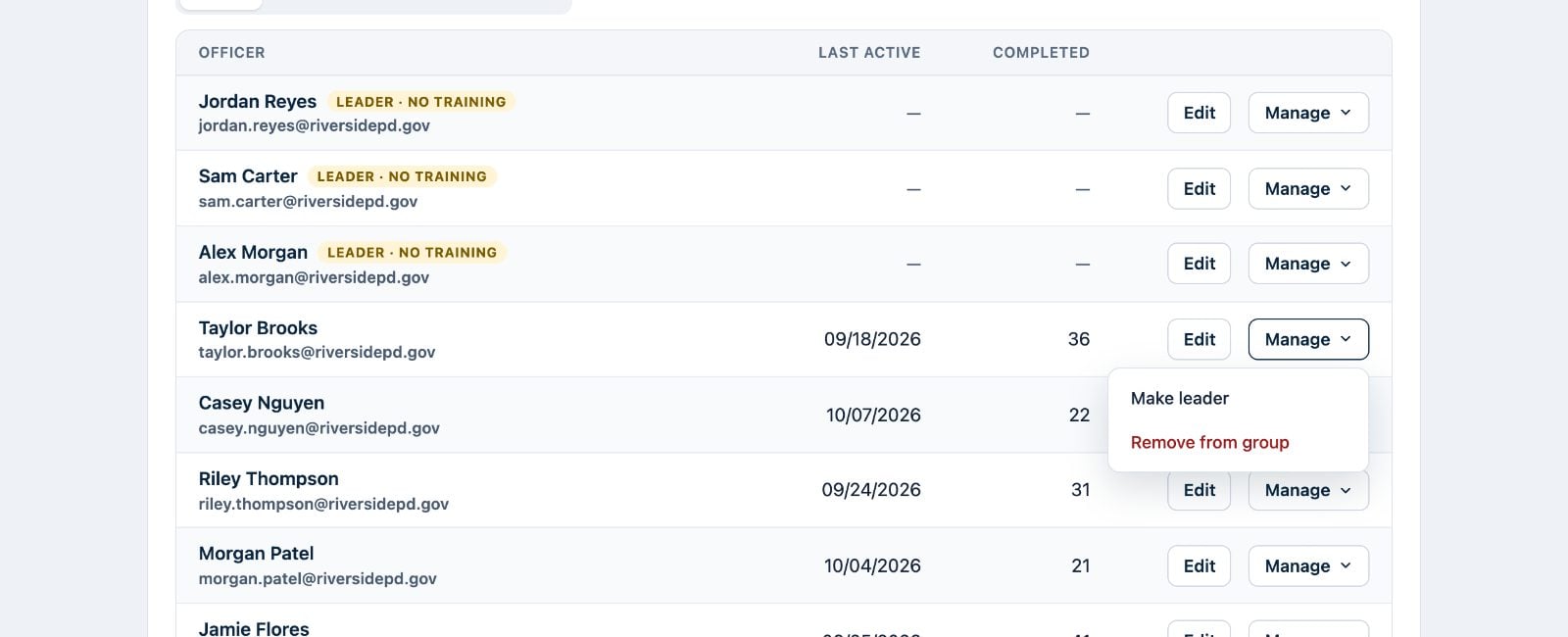This screenshot has width=1568, height=637.
Task: Select the name Riley Thompson
Action: pyautogui.click(x=269, y=478)
